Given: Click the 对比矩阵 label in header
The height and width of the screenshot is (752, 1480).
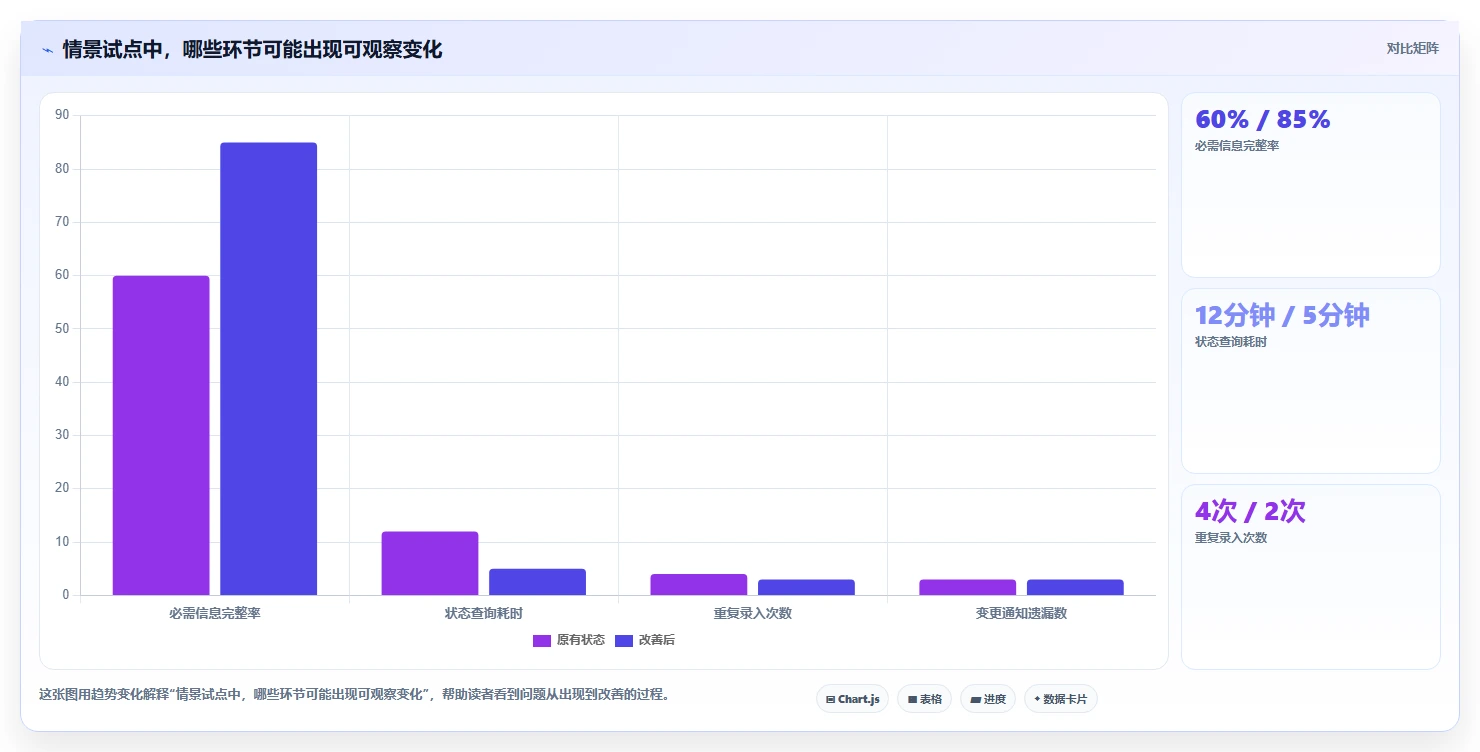Looking at the screenshot, I should 1412,49.
